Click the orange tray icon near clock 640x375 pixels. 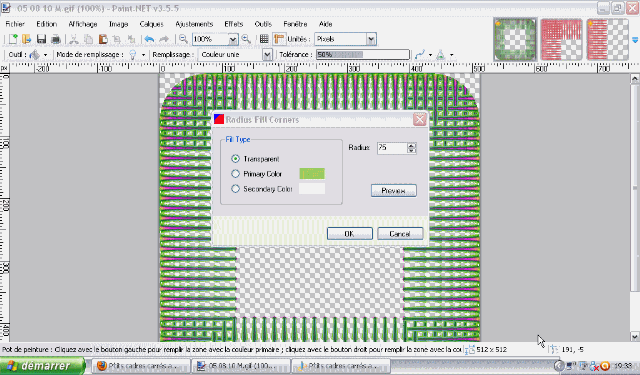(606, 366)
